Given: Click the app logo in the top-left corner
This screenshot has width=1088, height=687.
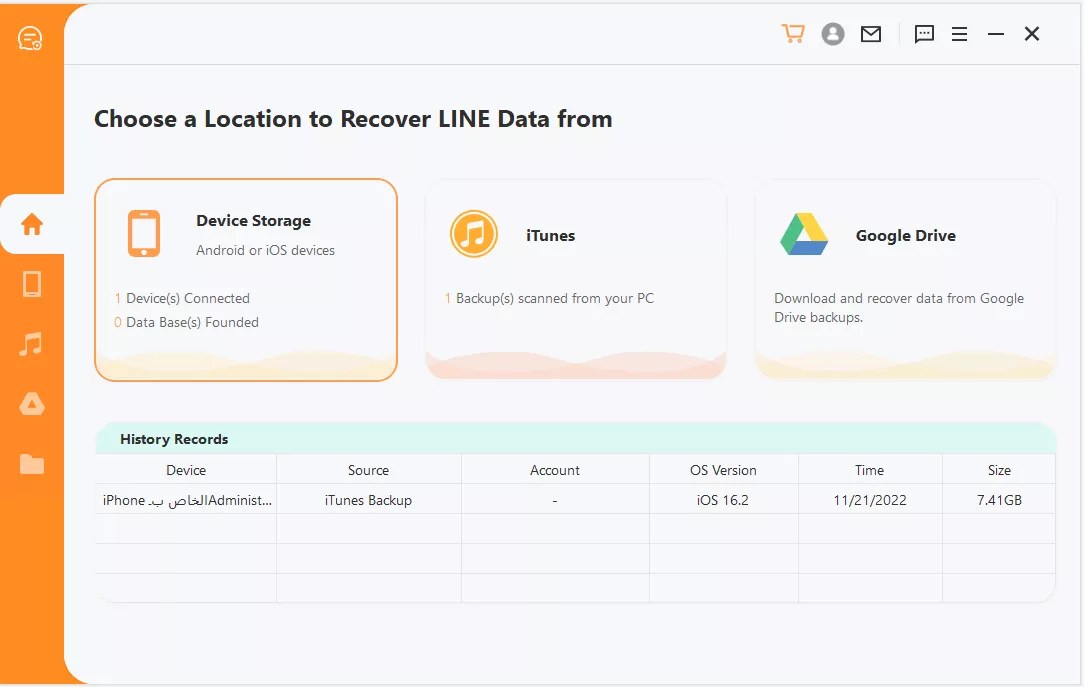Looking at the screenshot, I should pyautogui.click(x=30, y=38).
